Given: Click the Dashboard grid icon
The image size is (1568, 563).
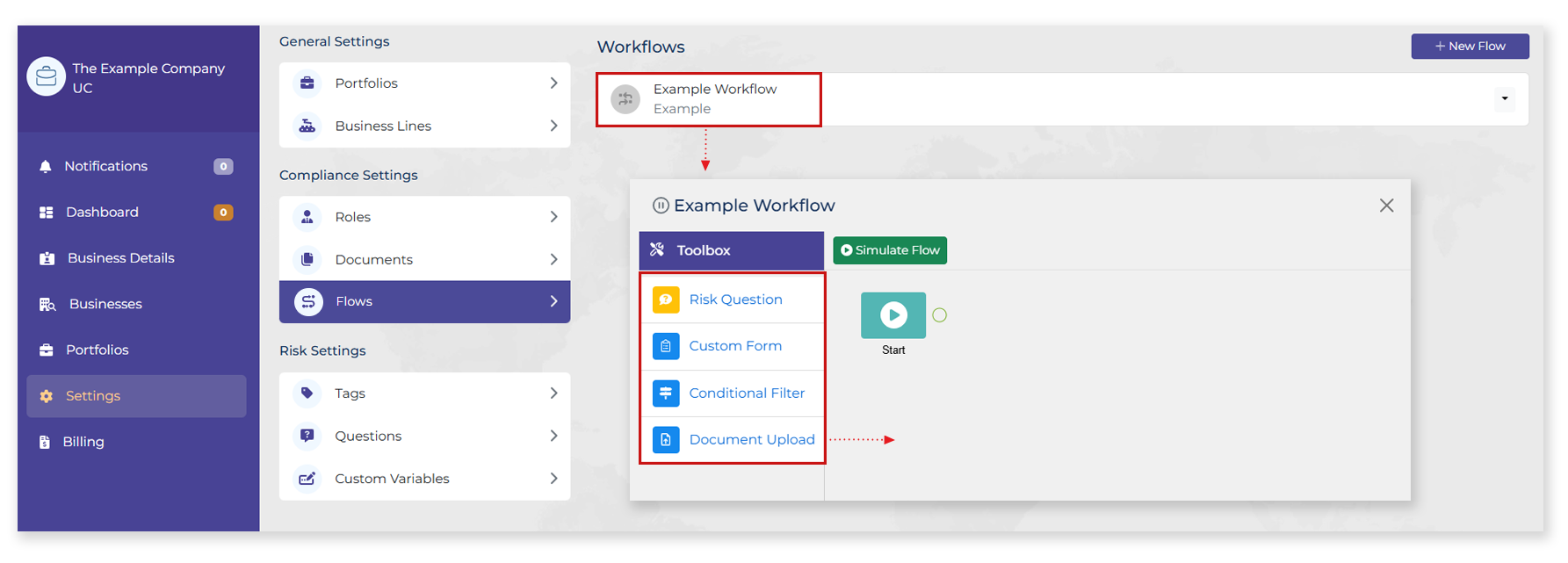Looking at the screenshot, I should 47,213.
